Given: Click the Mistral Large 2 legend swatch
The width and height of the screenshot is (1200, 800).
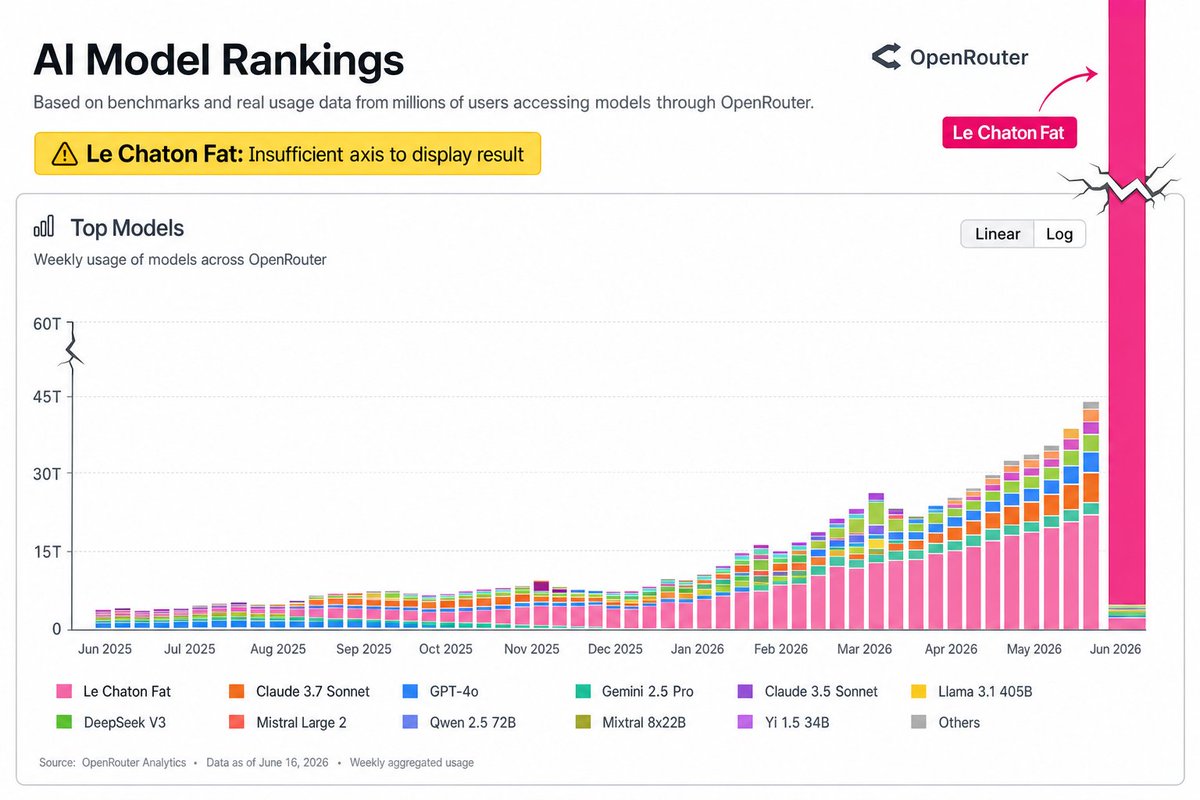Looking at the screenshot, I should coord(237,722).
